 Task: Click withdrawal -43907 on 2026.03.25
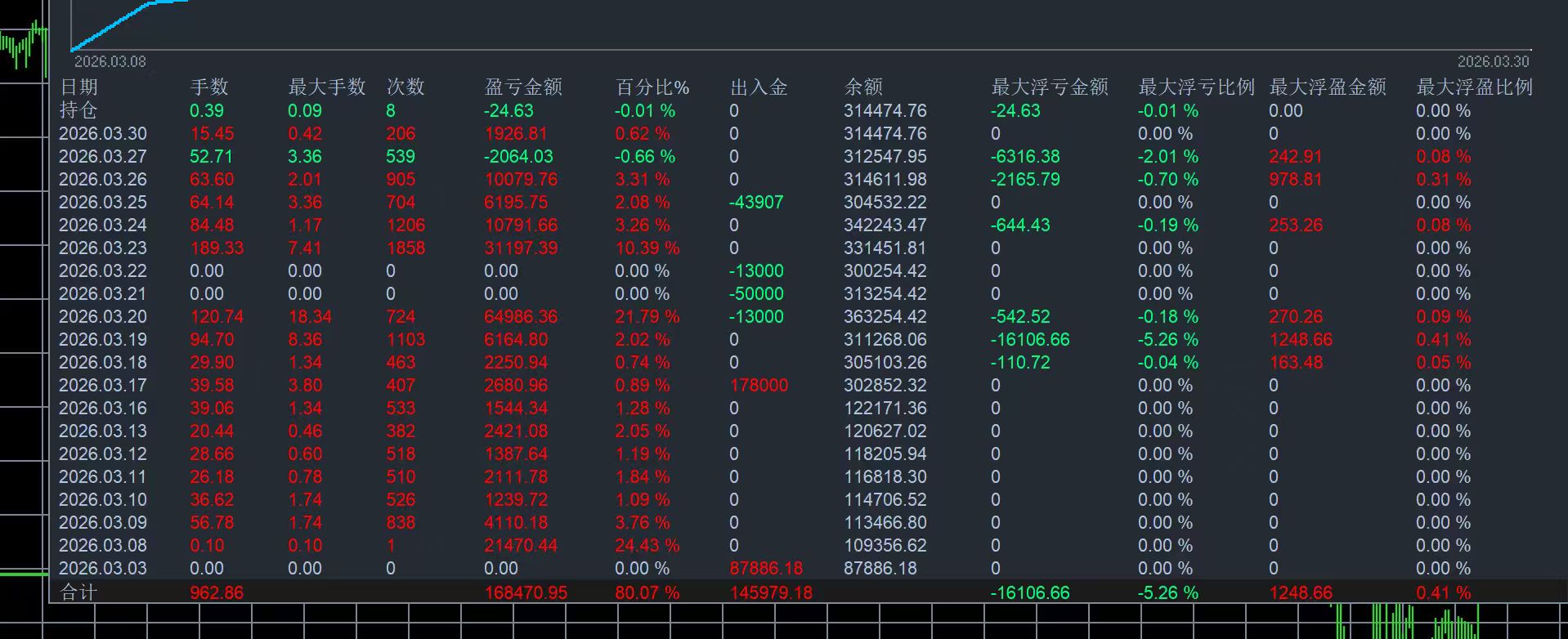tap(757, 202)
